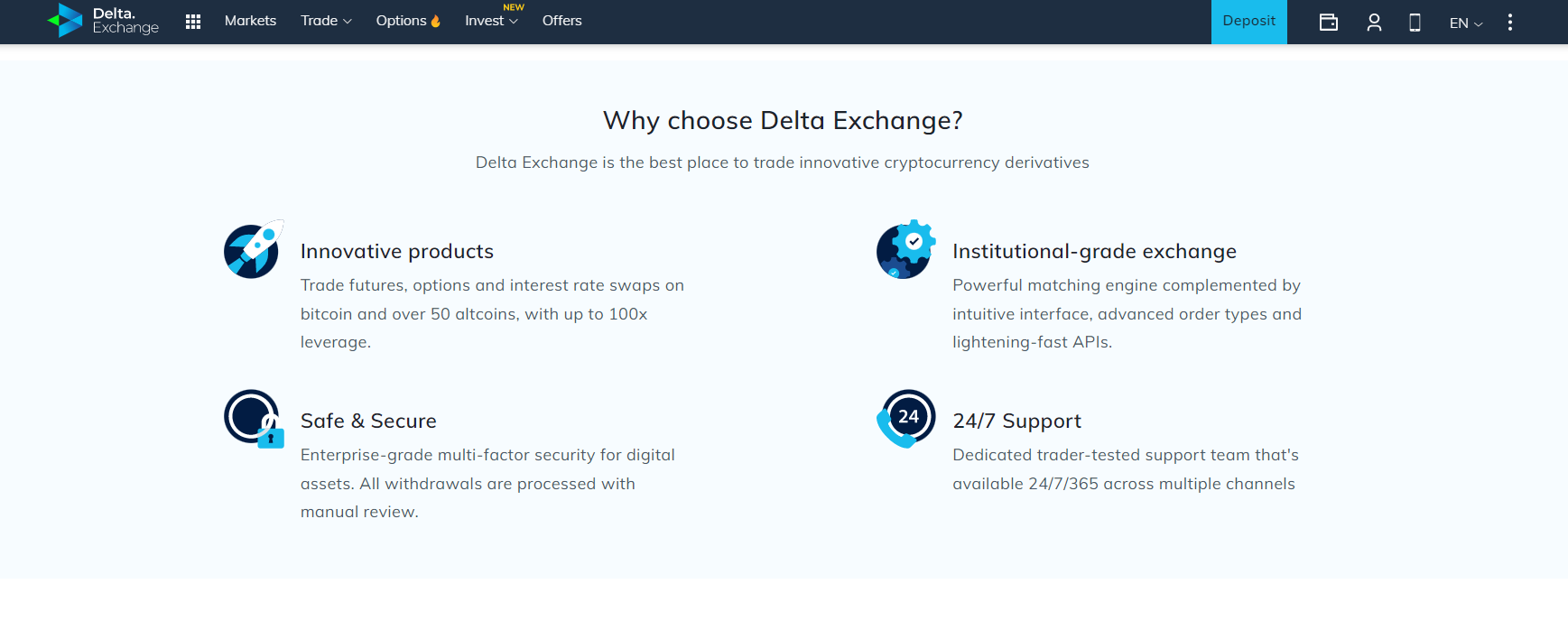Open the three-dot more options menu
The width and height of the screenshot is (1568, 621).
1510,23
